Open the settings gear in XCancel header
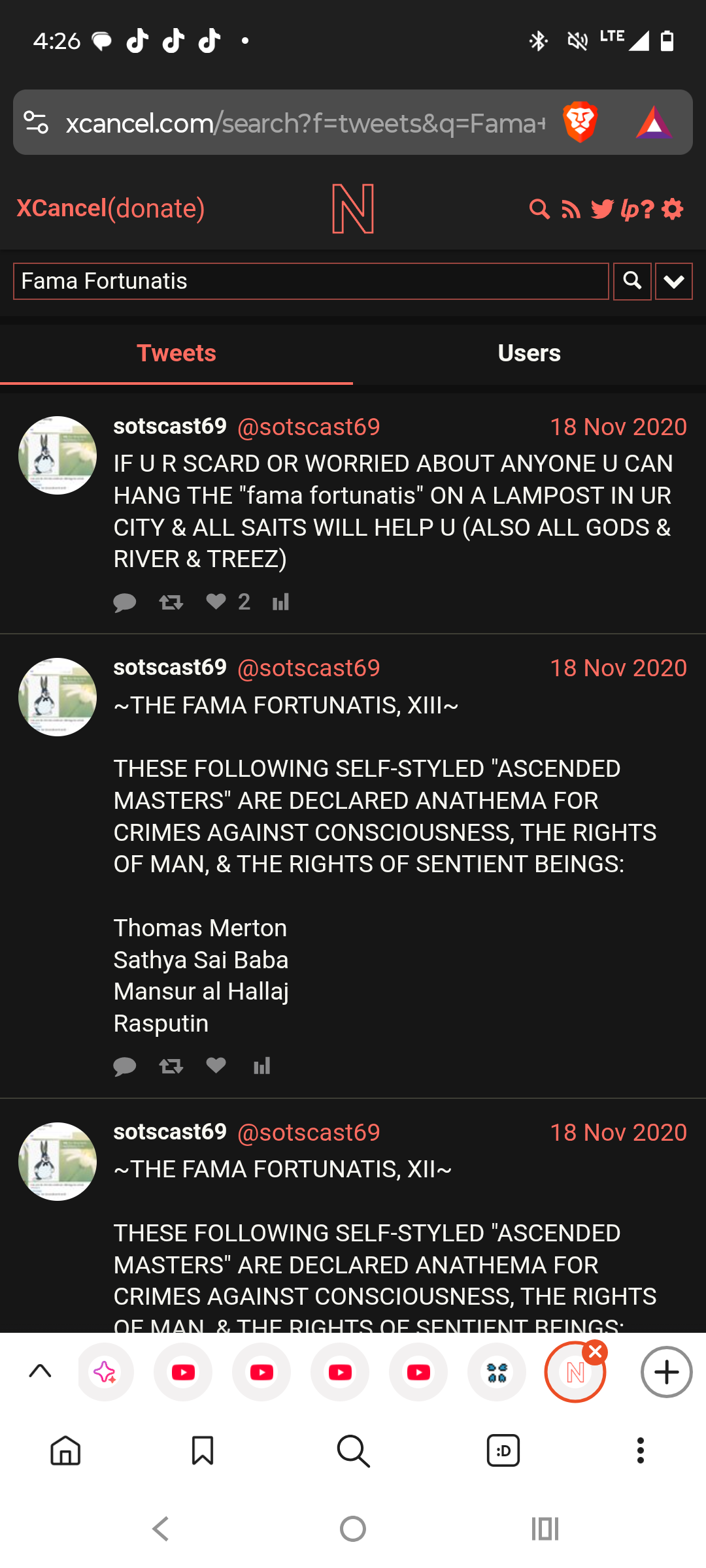706x1568 pixels. [x=672, y=209]
